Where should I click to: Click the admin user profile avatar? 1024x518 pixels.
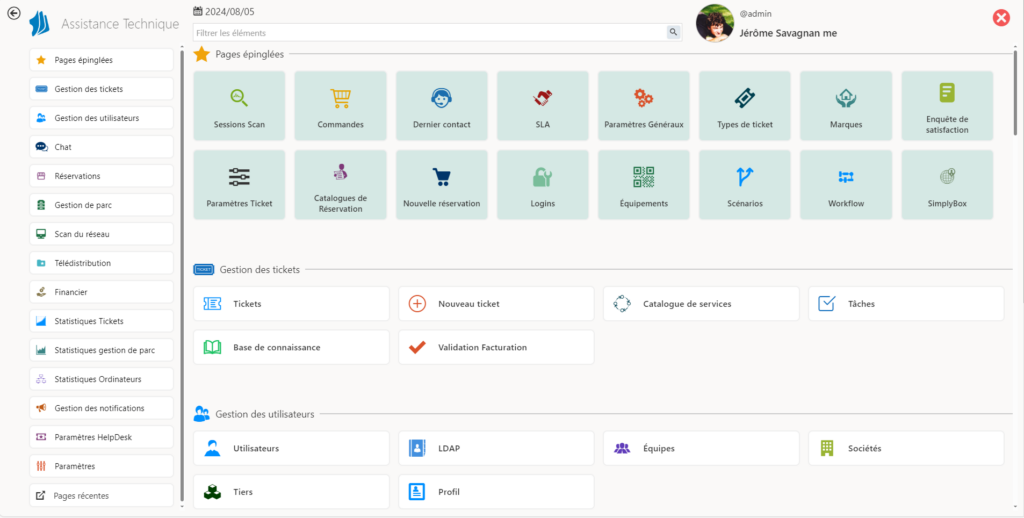pyautogui.click(x=715, y=23)
